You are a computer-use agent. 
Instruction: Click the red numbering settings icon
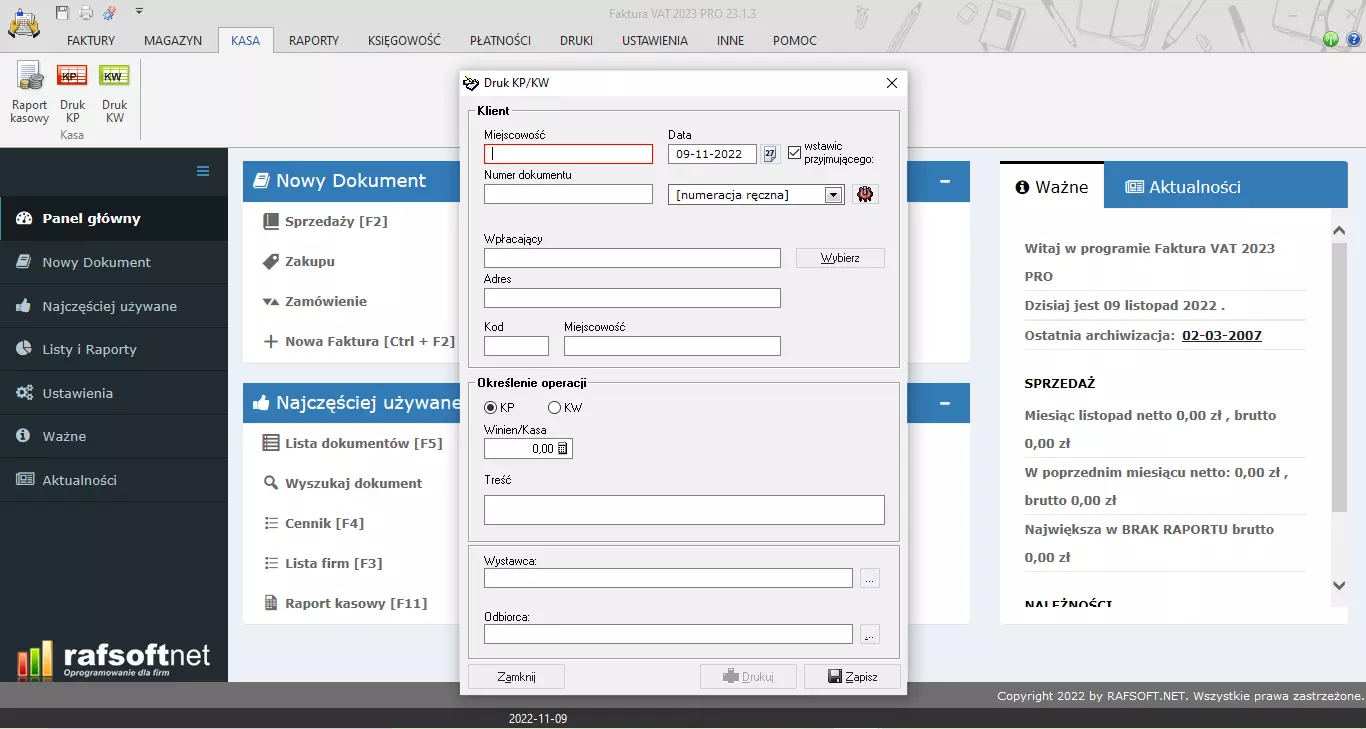coord(865,195)
